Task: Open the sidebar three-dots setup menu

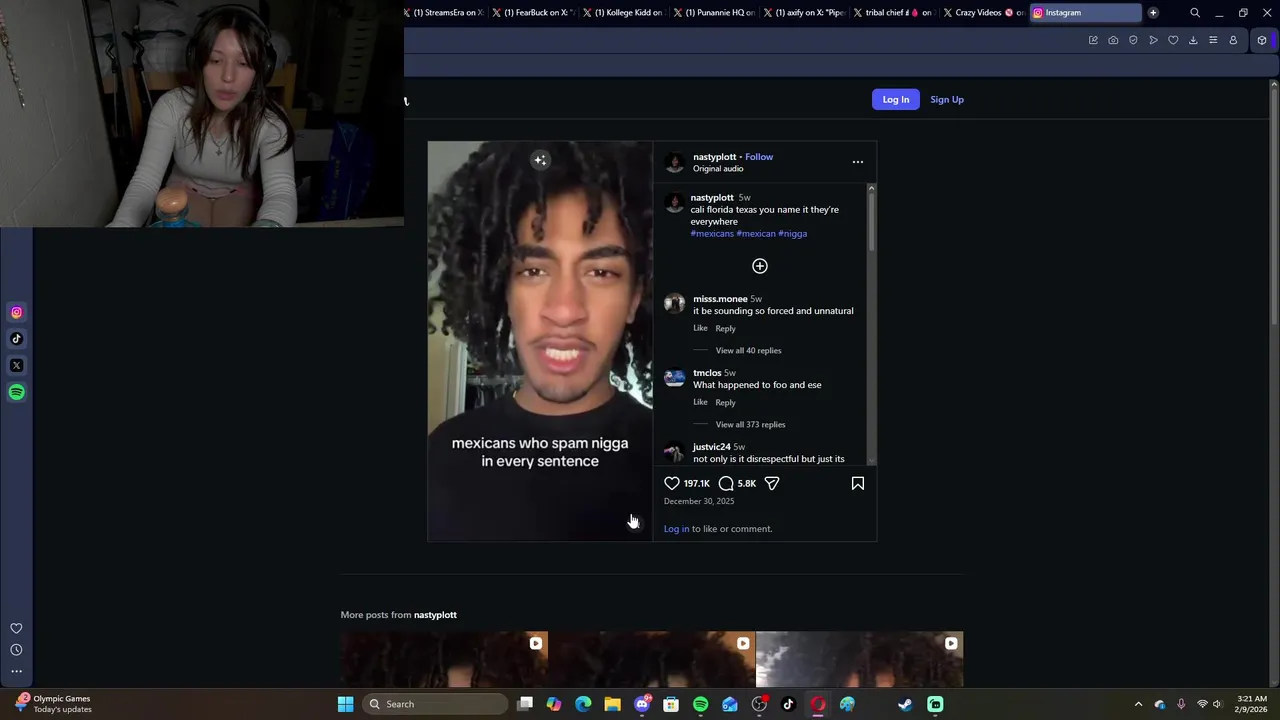Action: (16, 671)
